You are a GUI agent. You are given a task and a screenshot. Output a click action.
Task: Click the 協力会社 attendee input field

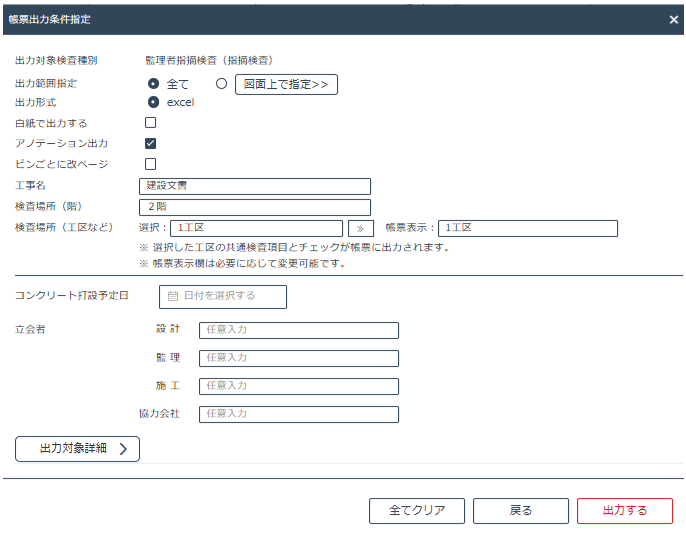(x=298, y=414)
